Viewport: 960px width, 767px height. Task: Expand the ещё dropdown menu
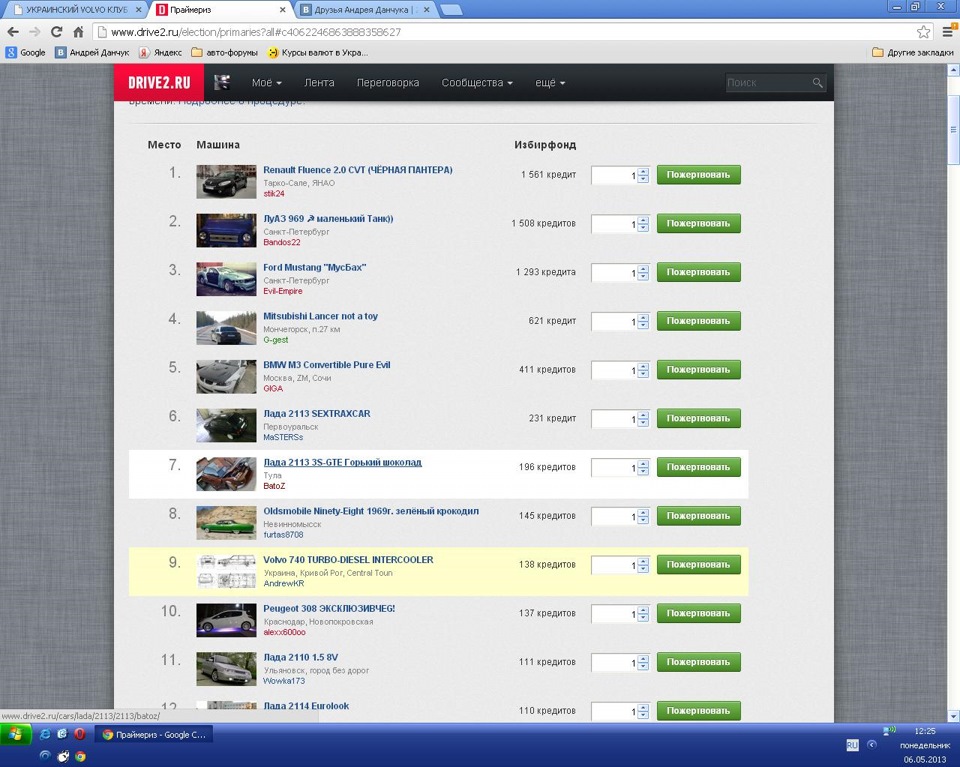pyautogui.click(x=550, y=83)
